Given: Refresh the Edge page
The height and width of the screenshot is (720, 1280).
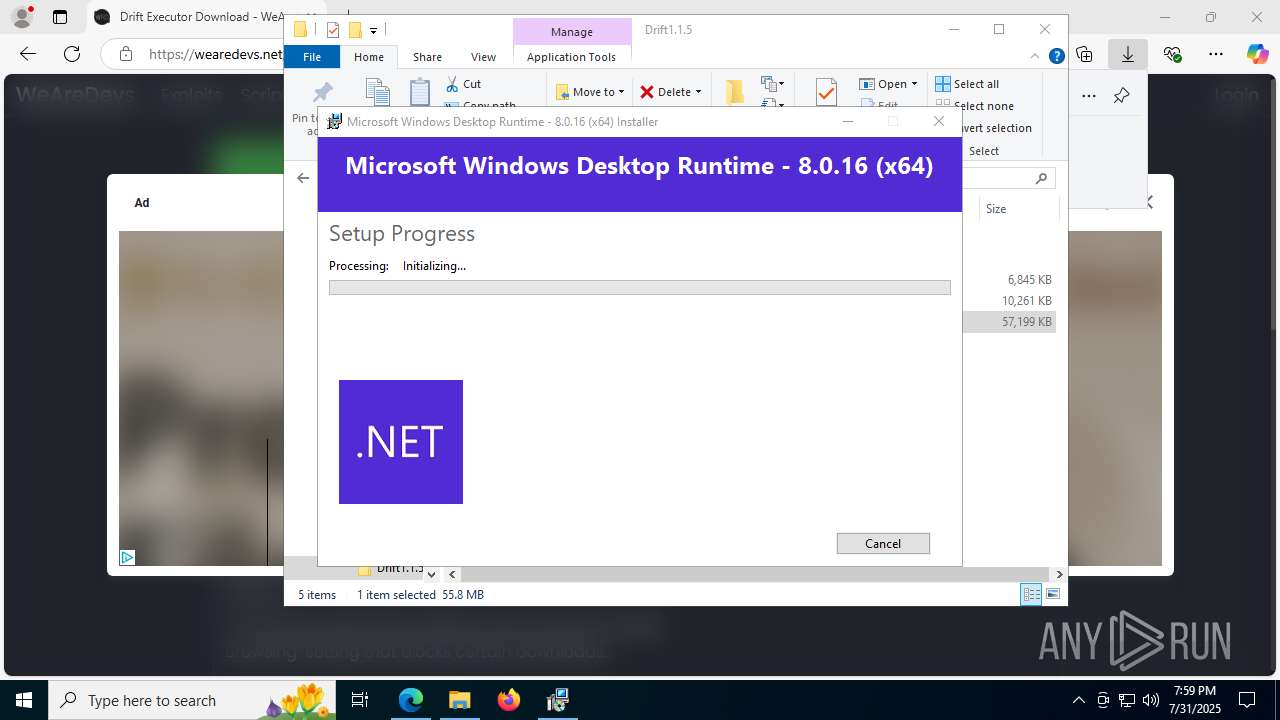Looking at the screenshot, I should tap(72, 54).
